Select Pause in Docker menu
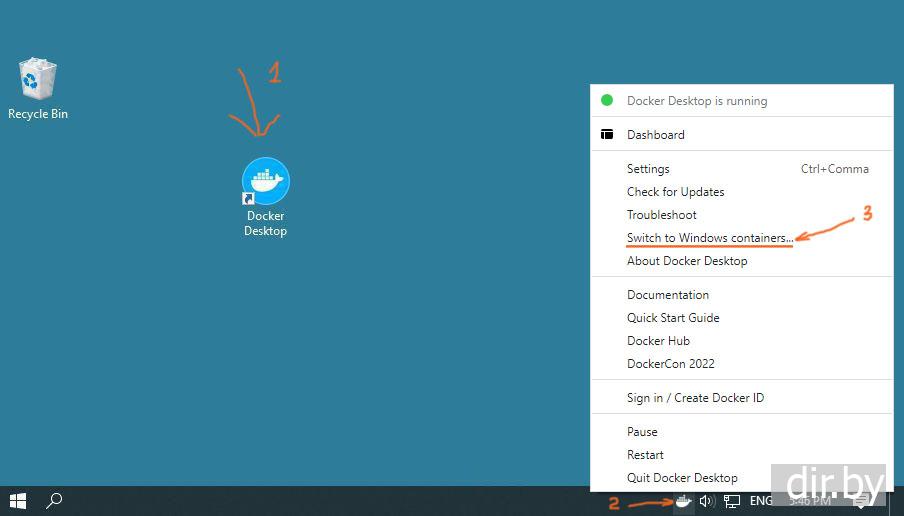904x516 pixels. pyautogui.click(x=742, y=432)
